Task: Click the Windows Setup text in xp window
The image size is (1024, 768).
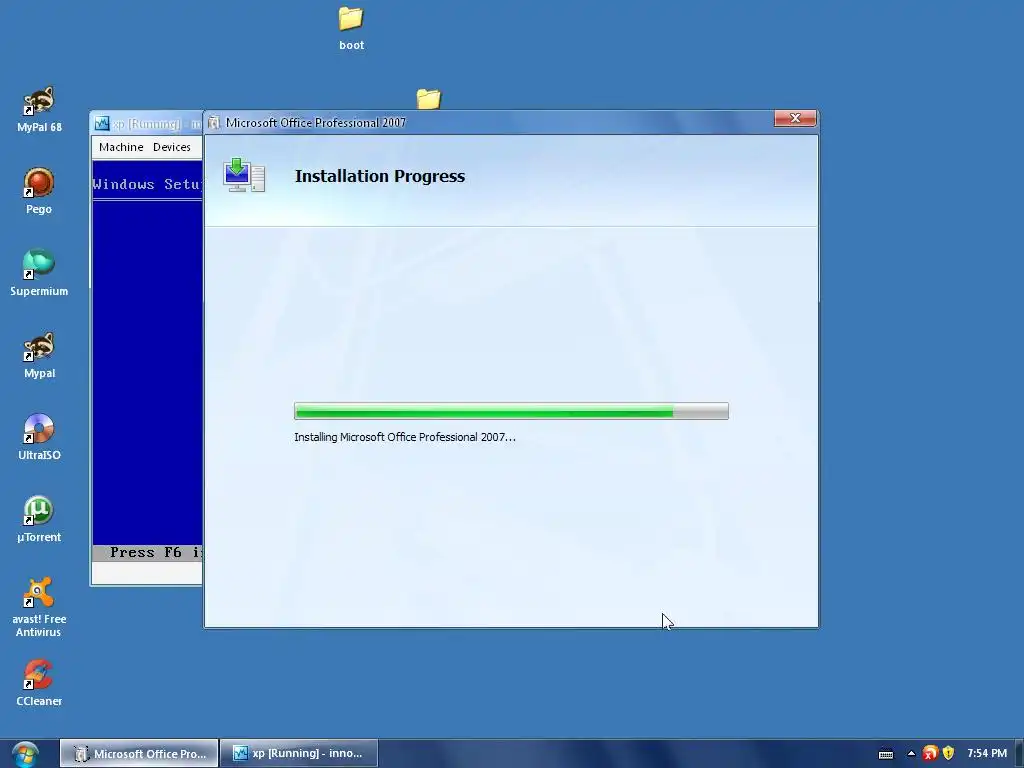Action: click(148, 184)
